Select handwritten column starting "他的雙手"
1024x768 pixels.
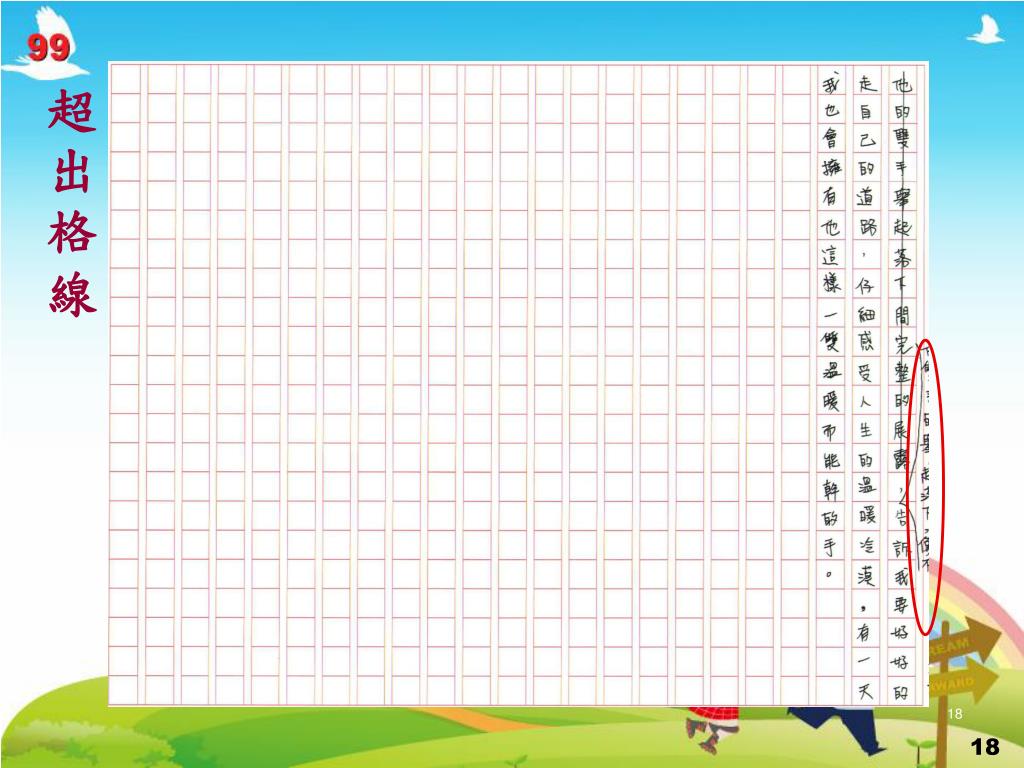(x=901, y=387)
